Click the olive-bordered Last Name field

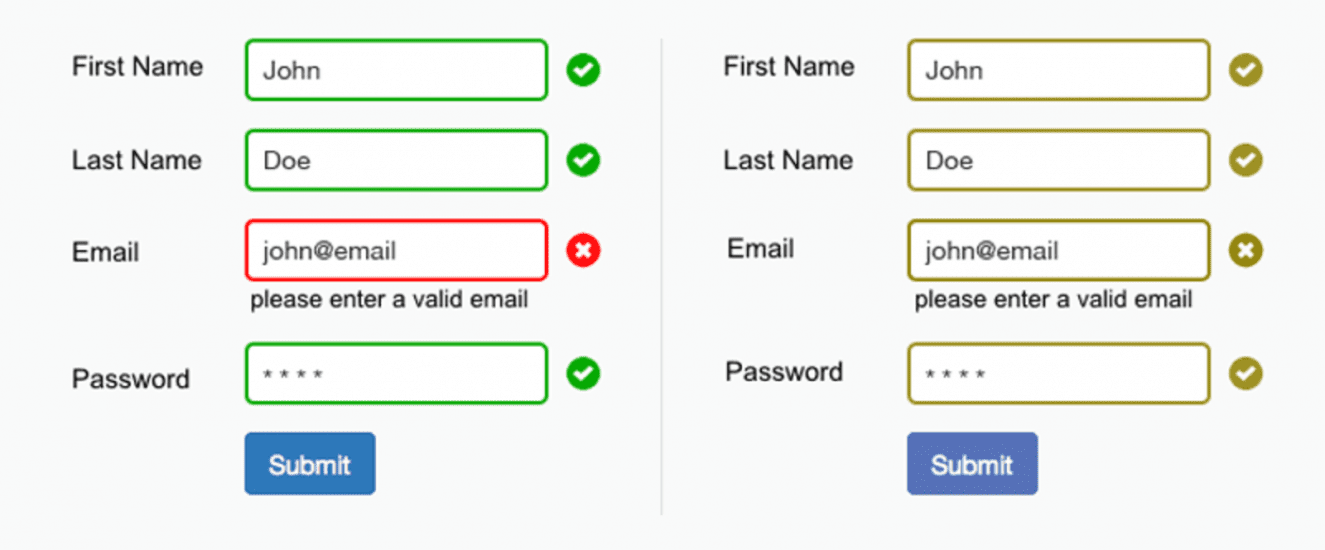1058,160
